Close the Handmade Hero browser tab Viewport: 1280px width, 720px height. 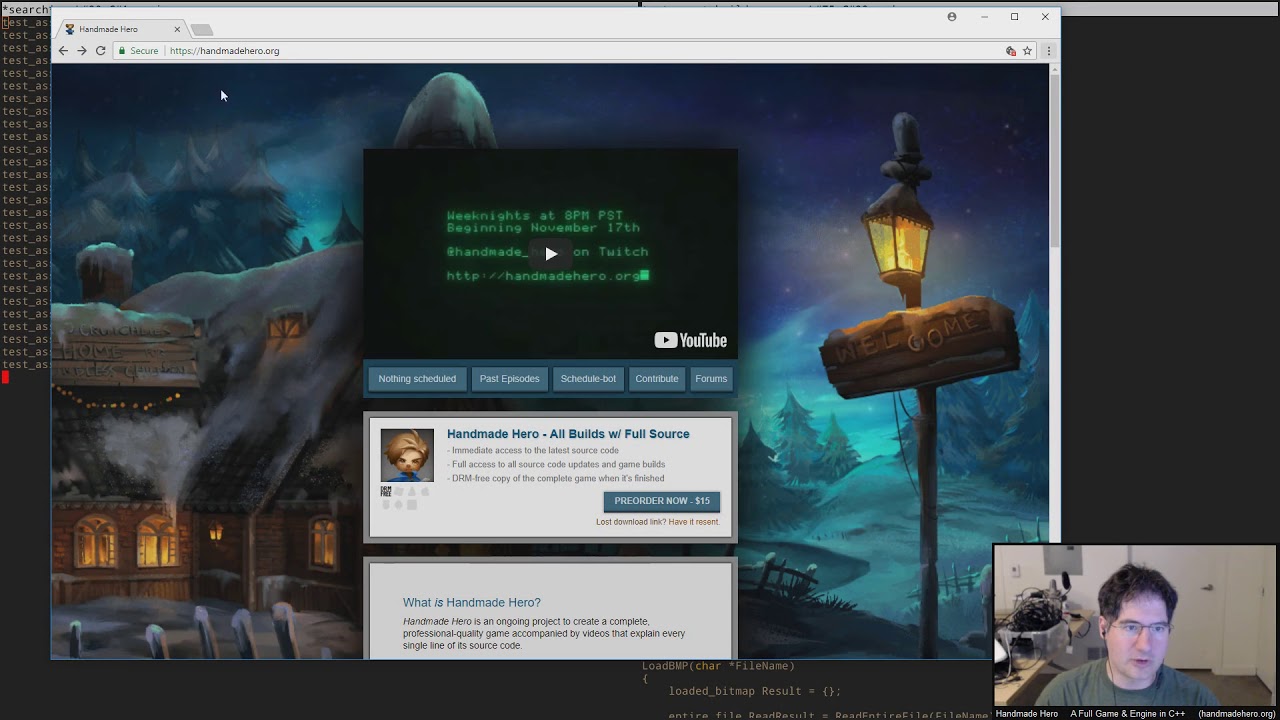177,29
